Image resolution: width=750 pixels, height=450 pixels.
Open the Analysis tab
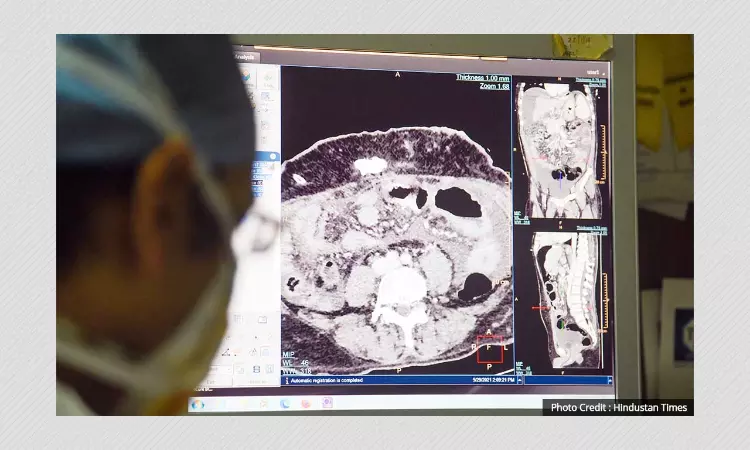245,57
